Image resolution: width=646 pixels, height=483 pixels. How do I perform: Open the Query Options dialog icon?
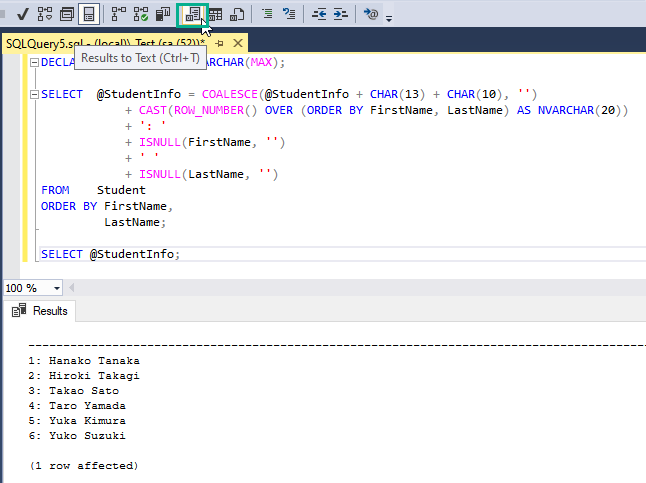(66, 14)
